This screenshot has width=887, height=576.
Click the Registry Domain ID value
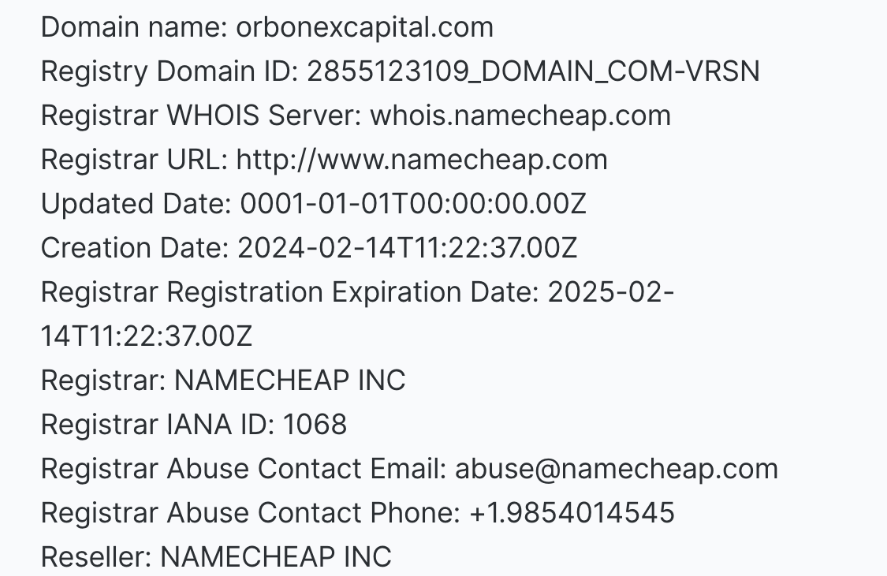pyautogui.click(x=533, y=72)
